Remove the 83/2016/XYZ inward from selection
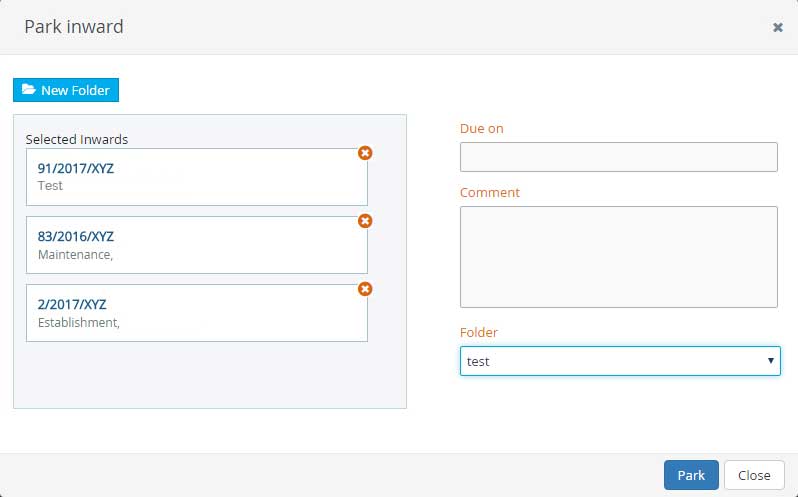The width and height of the screenshot is (798, 497). click(365, 221)
